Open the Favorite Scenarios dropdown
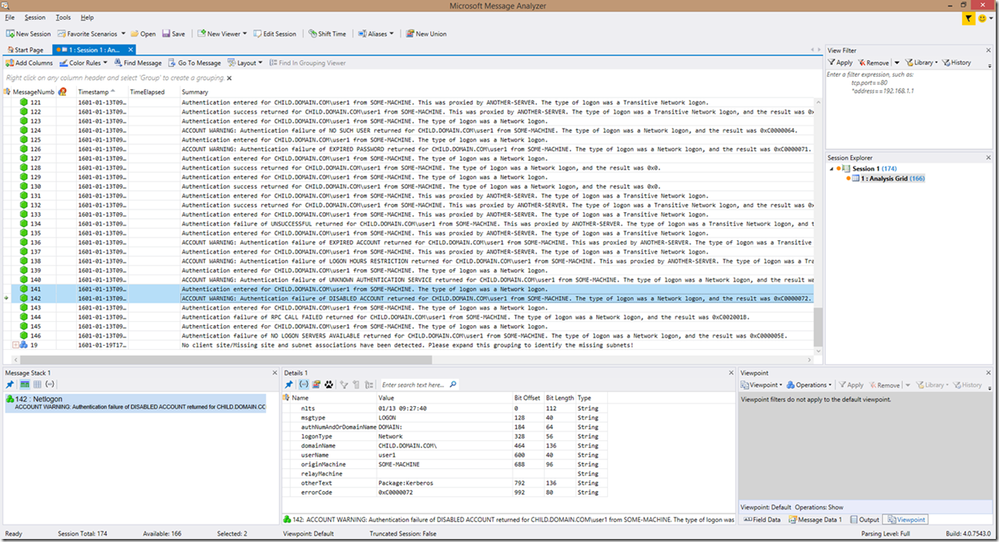This screenshot has width=999, height=542. click(91, 34)
